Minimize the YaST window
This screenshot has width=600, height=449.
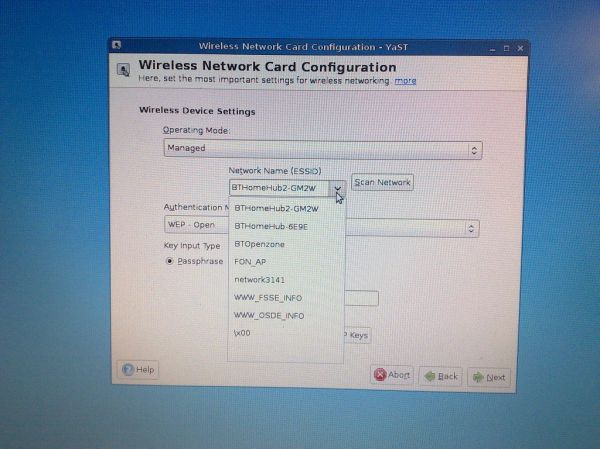pyautogui.click(x=492, y=49)
